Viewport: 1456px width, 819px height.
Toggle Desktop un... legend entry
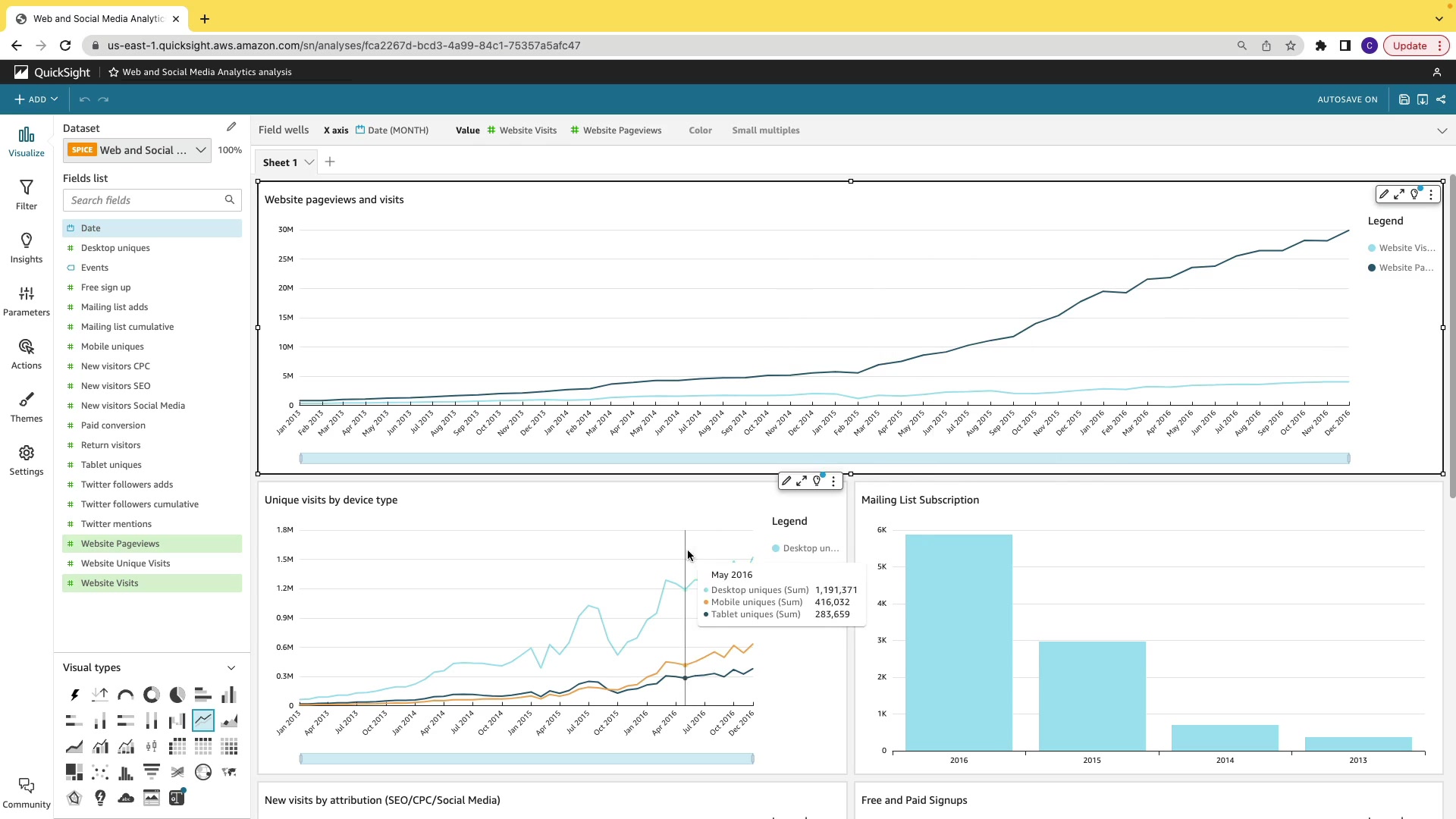pos(810,548)
